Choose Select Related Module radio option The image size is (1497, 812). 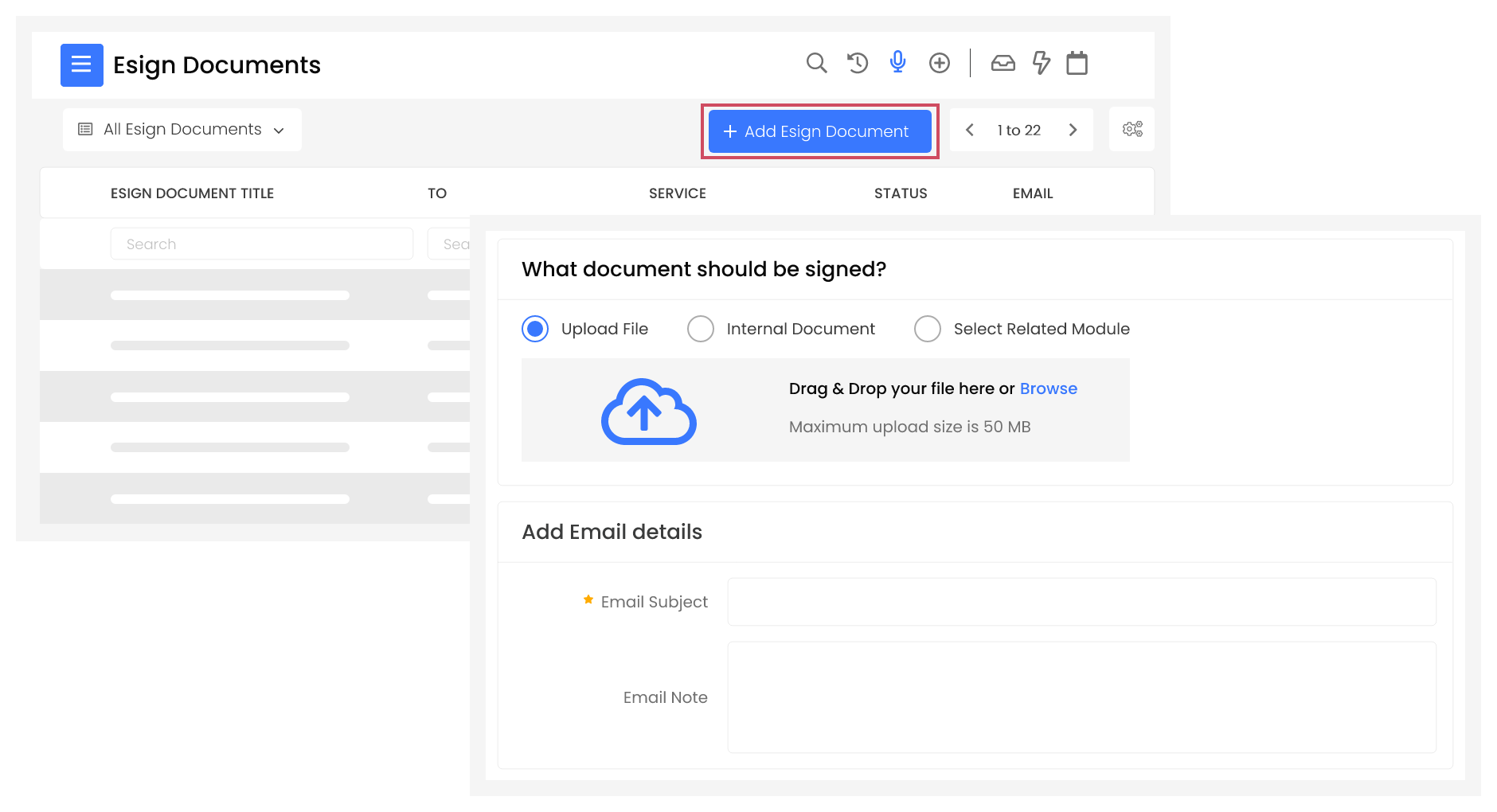pyautogui.click(x=928, y=329)
